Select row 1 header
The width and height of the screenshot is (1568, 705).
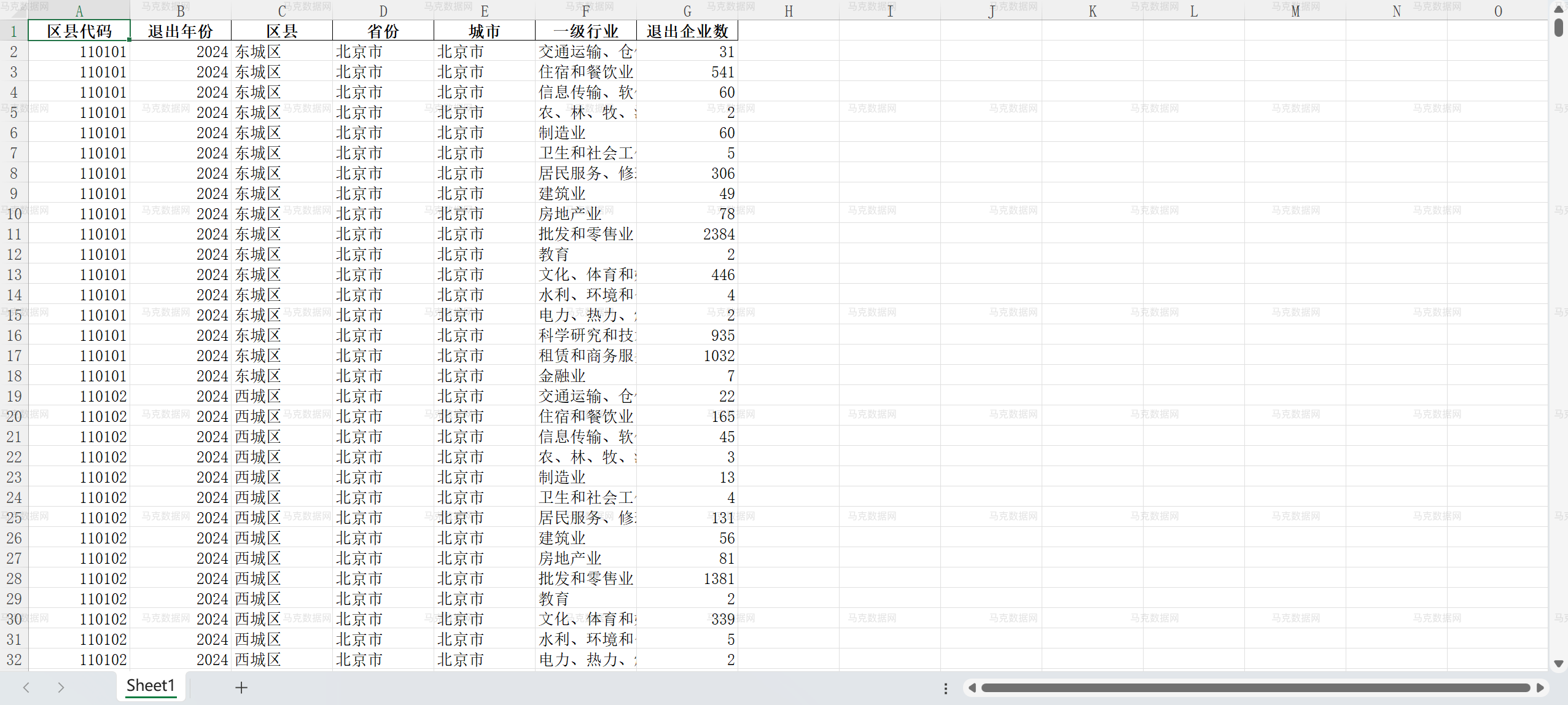13,31
